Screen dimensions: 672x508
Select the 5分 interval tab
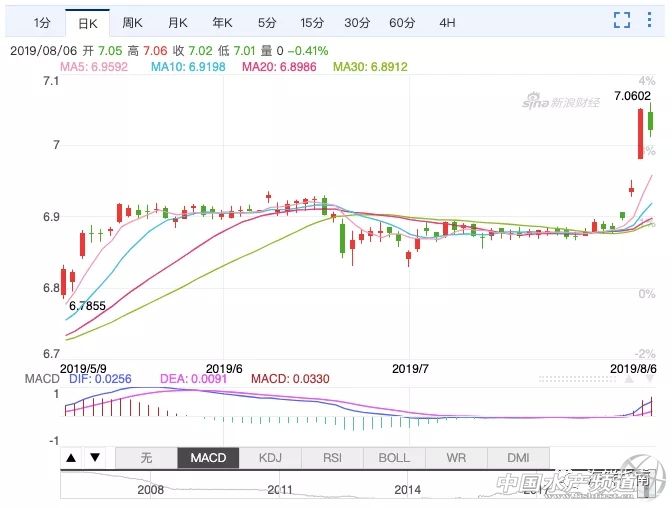(x=266, y=22)
